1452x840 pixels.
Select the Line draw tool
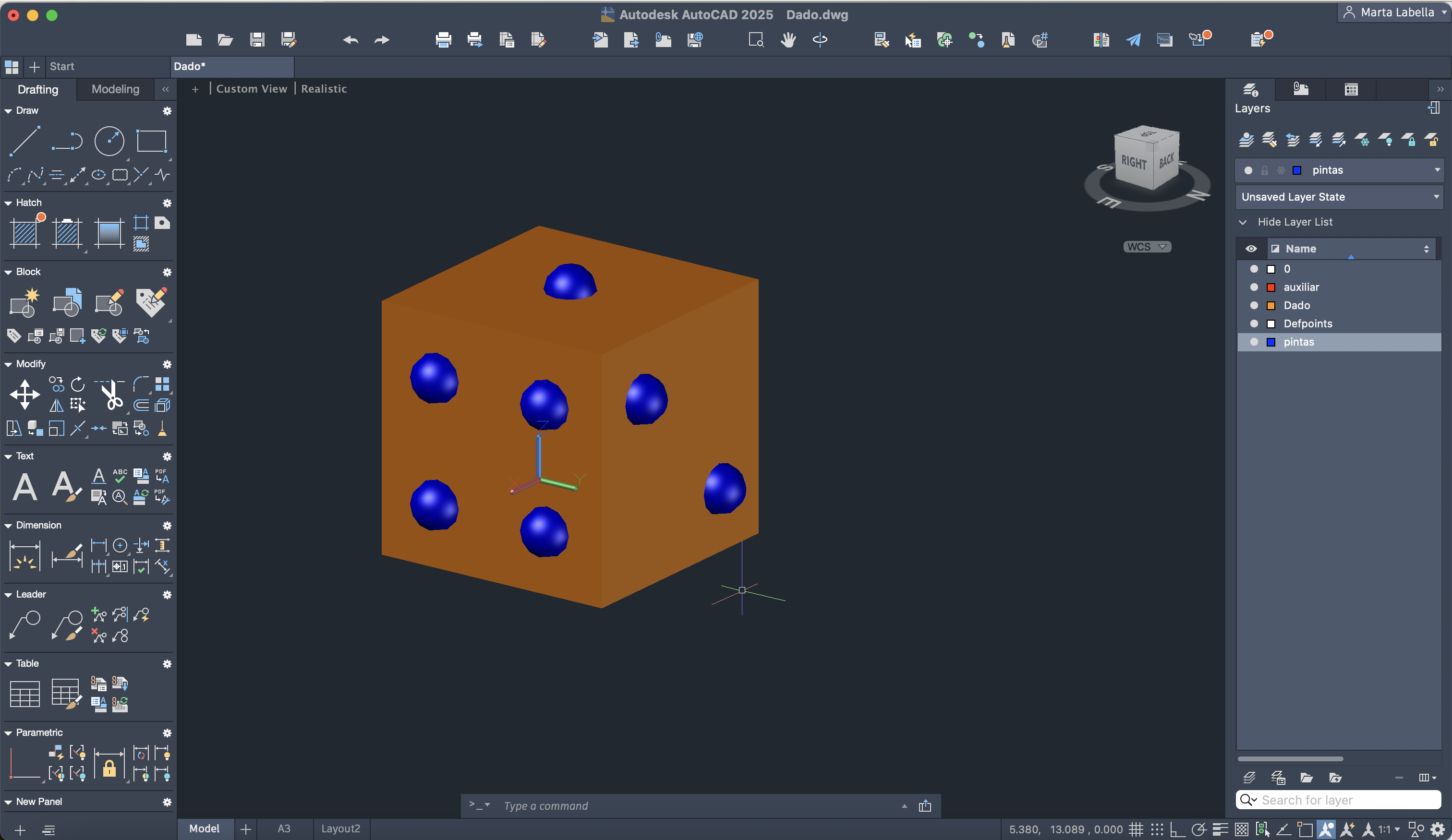(25, 141)
